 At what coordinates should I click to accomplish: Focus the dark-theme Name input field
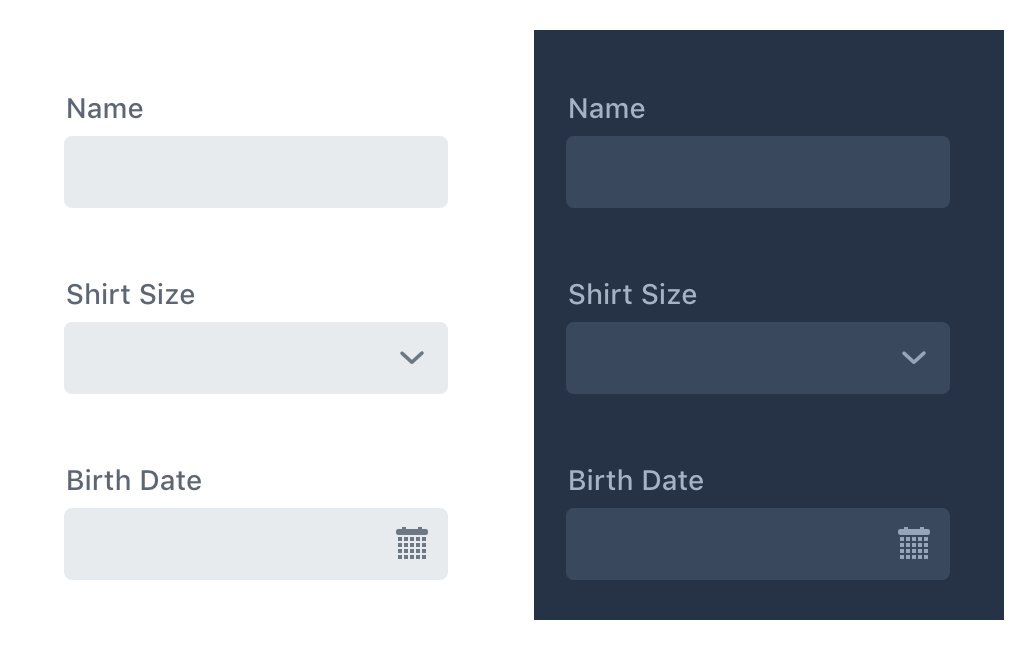(x=758, y=172)
